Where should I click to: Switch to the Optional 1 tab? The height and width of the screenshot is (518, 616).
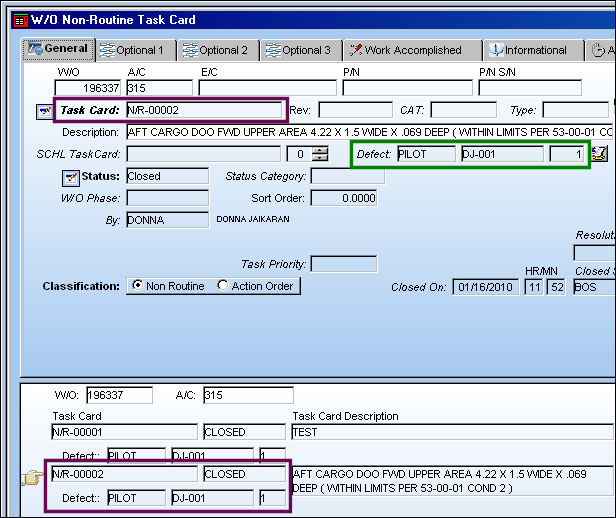(136, 50)
